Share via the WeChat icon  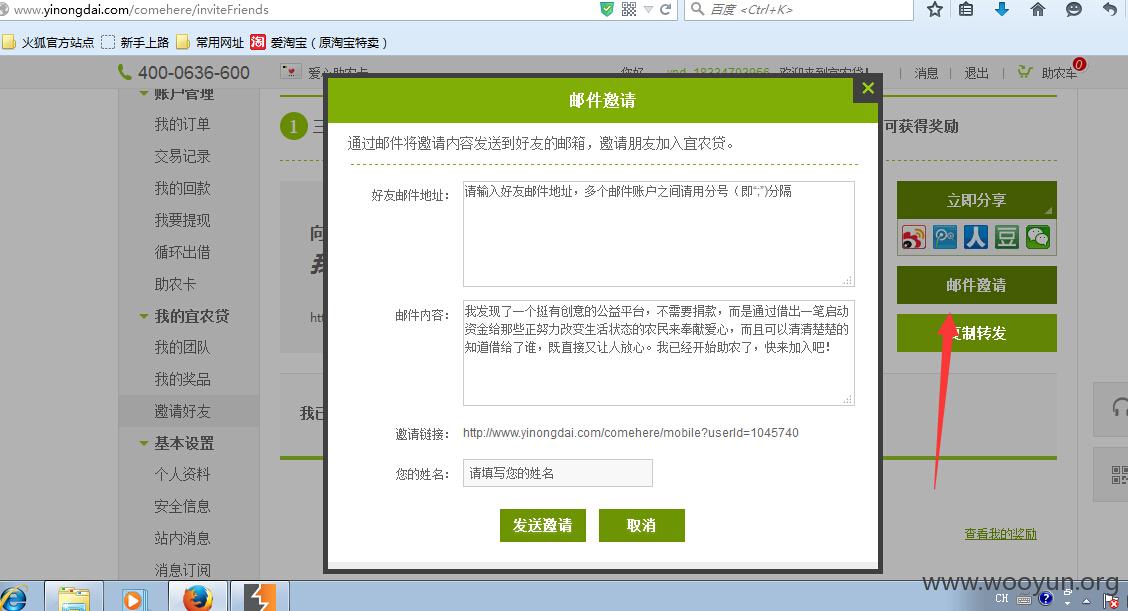point(1037,237)
